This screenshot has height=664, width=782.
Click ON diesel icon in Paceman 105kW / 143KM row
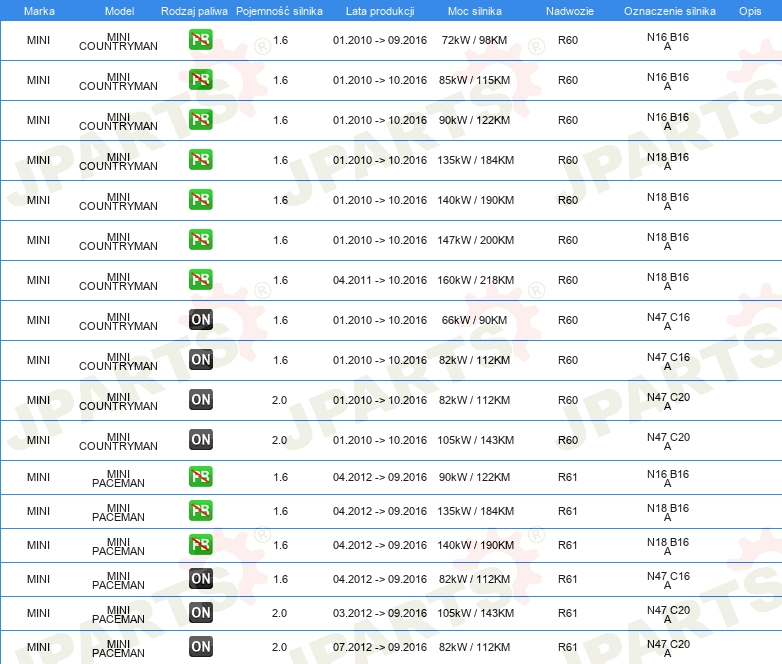tap(200, 613)
